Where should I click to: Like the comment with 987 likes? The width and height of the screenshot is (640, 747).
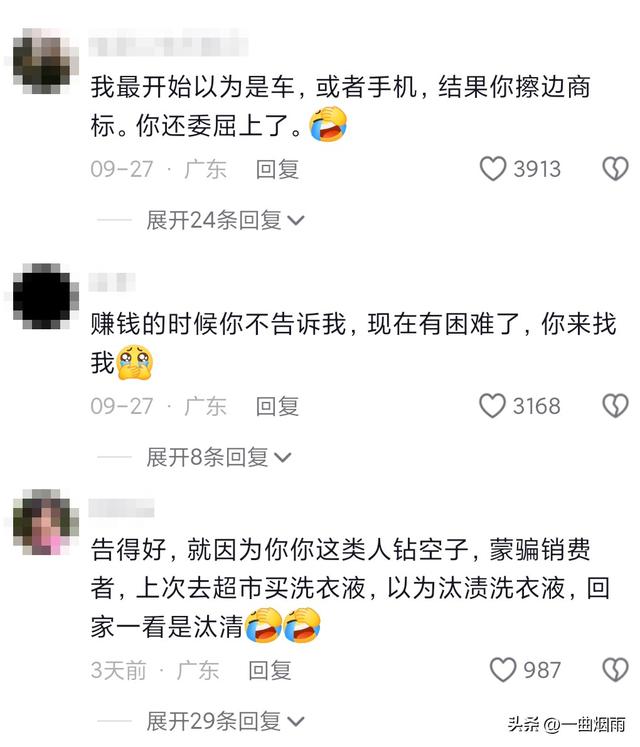pos(503,670)
